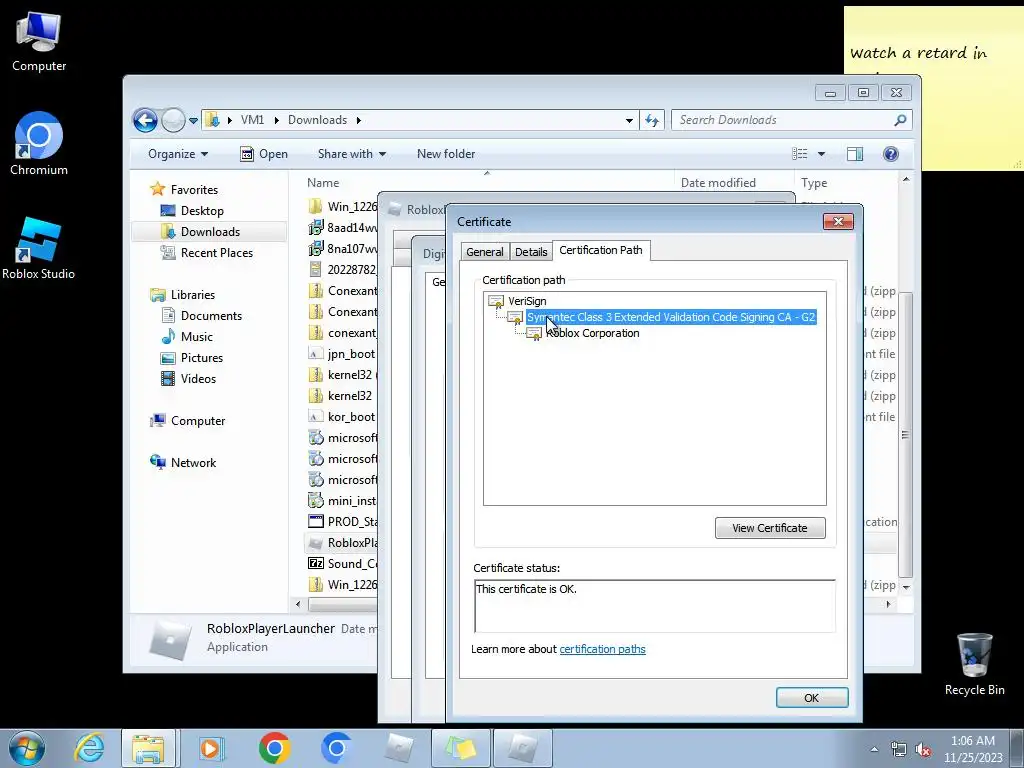The height and width of the screenshot is (768, 1024).
Task: Toggle the preview pane button
Action: pos(855,154)
